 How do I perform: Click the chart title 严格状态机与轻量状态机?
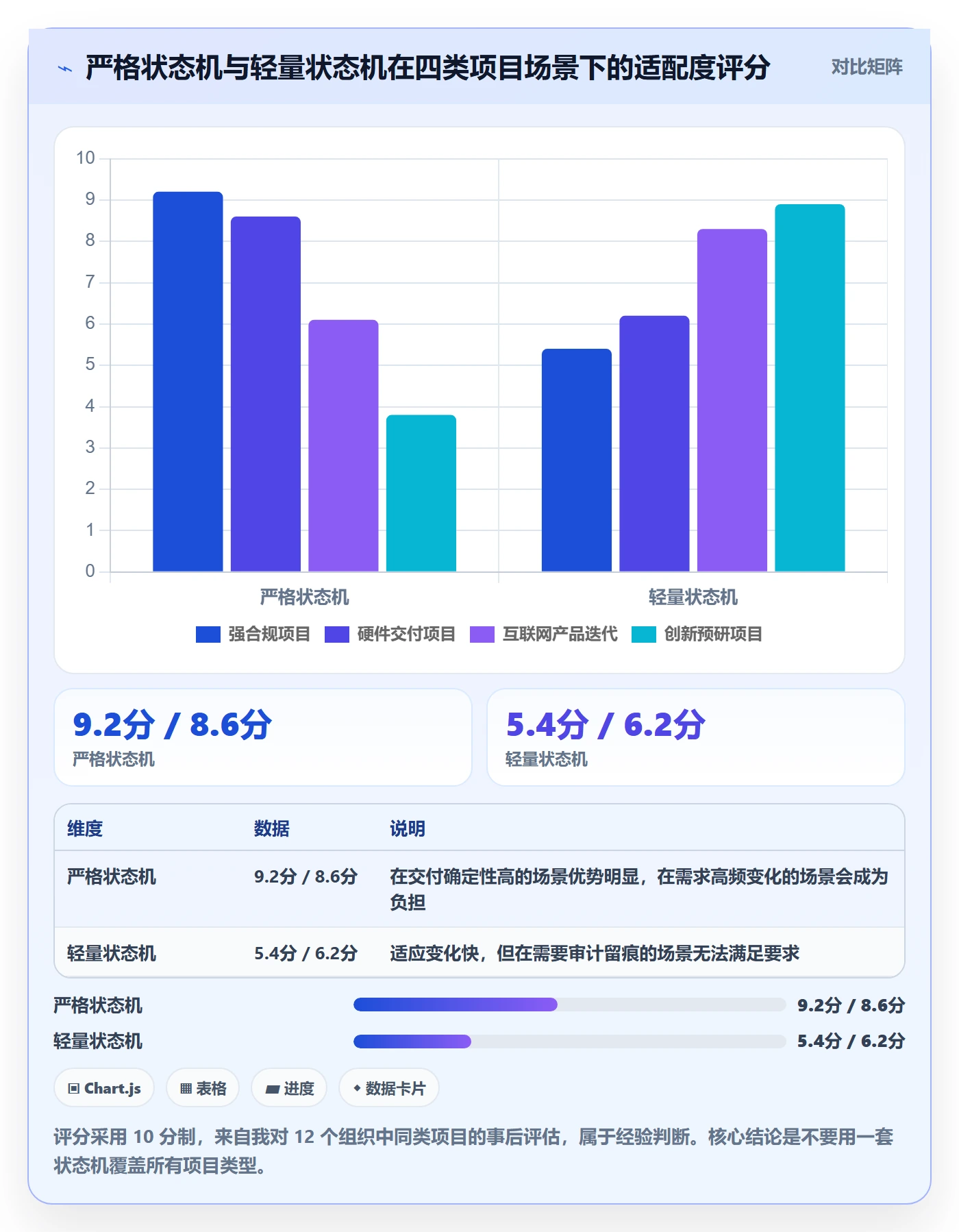pyautogui.click(x=427, y=68)
